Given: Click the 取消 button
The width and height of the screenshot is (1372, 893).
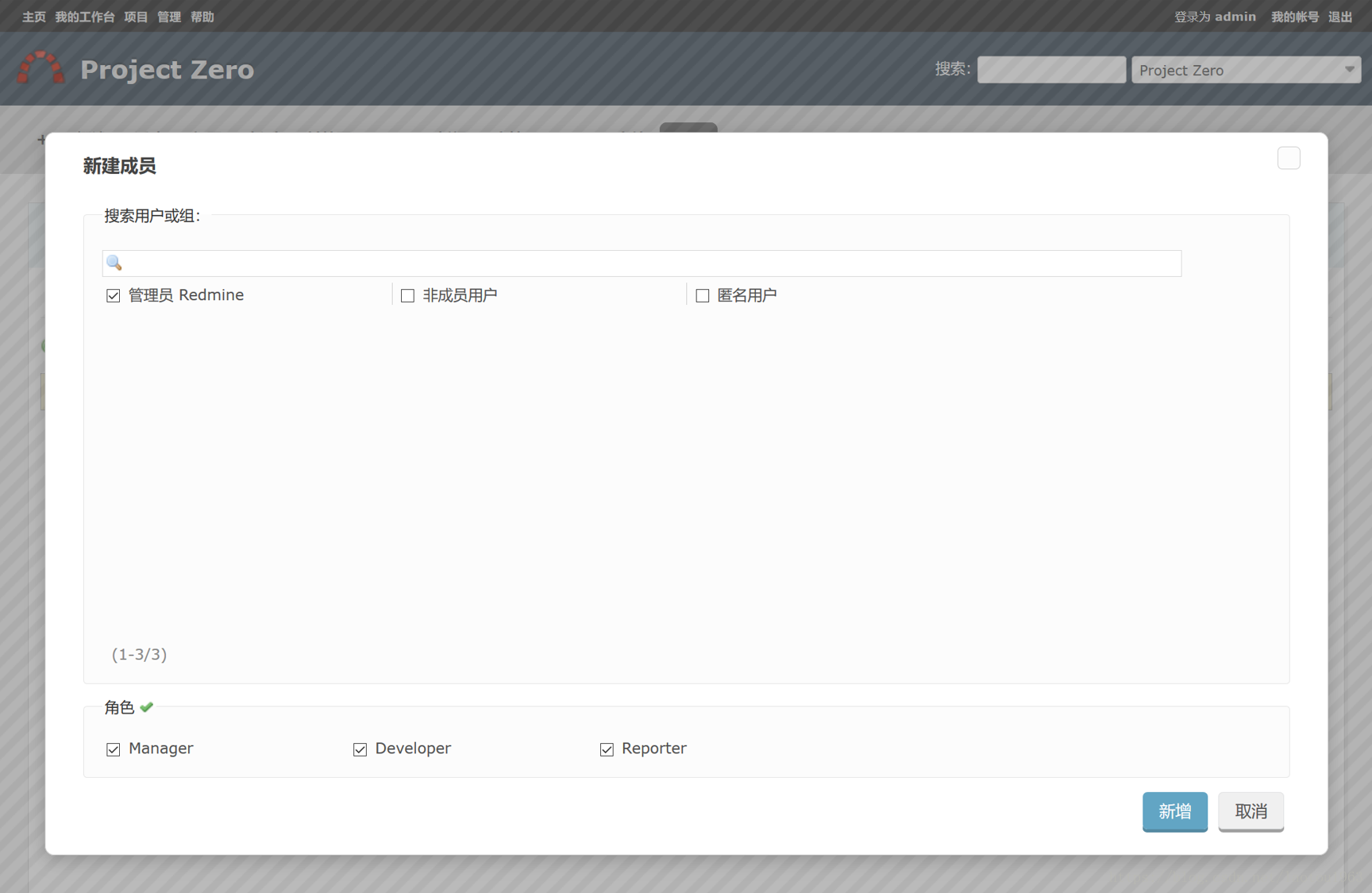Looking at the screenshot, I should 1251,811.
